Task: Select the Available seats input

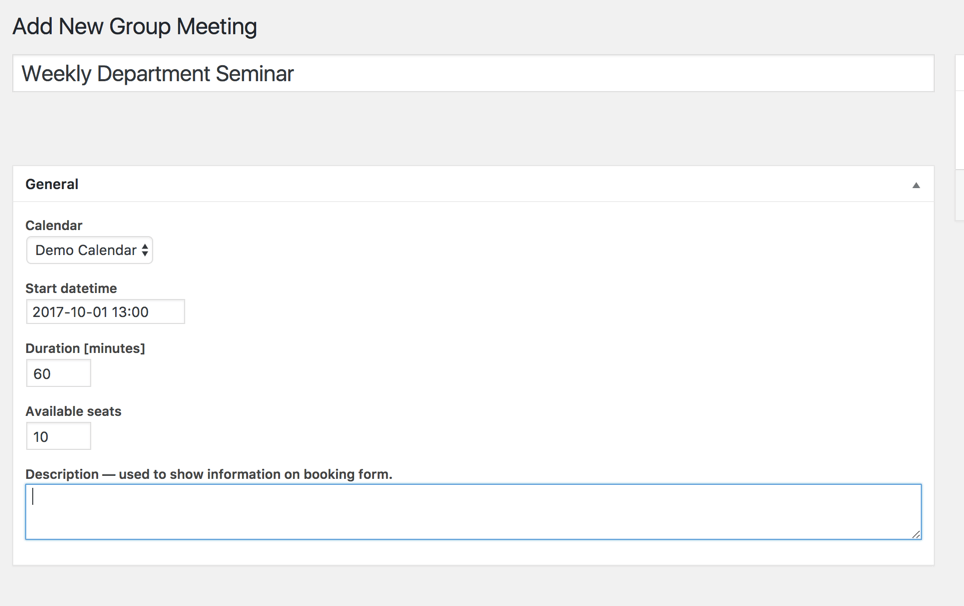Action: 58,436
